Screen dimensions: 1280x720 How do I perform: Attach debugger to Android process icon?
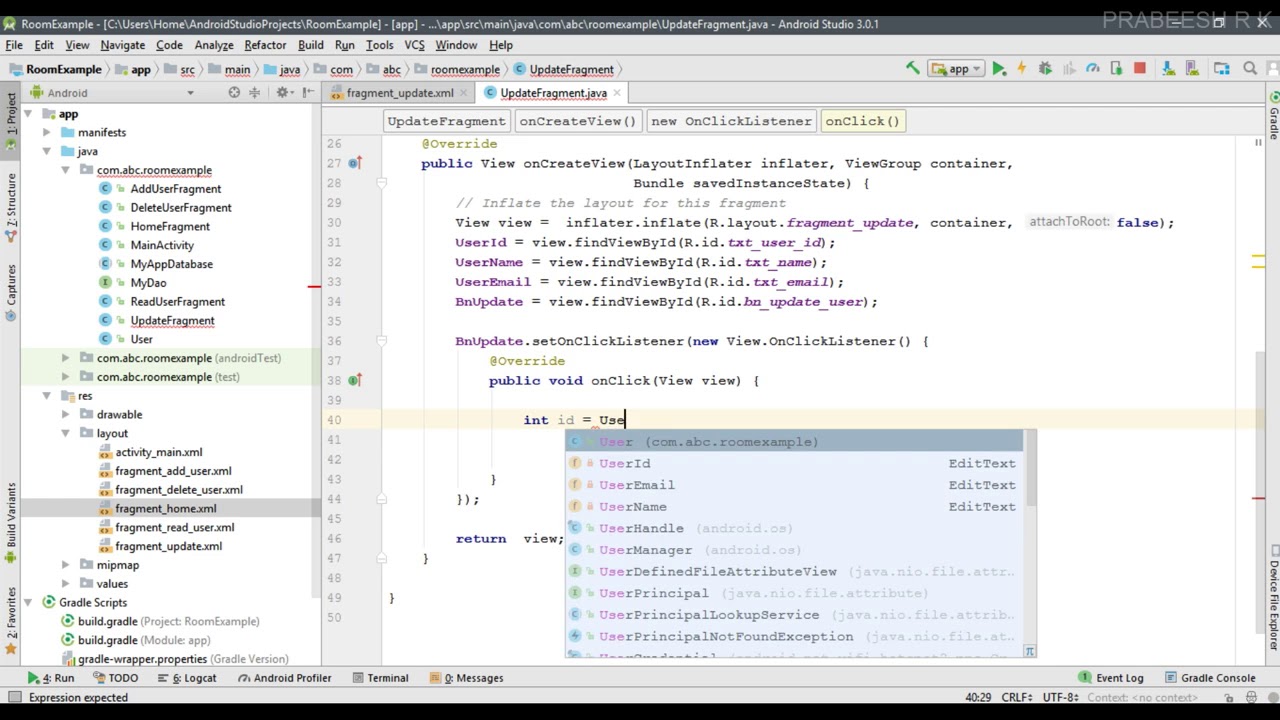coord(1116,69)
